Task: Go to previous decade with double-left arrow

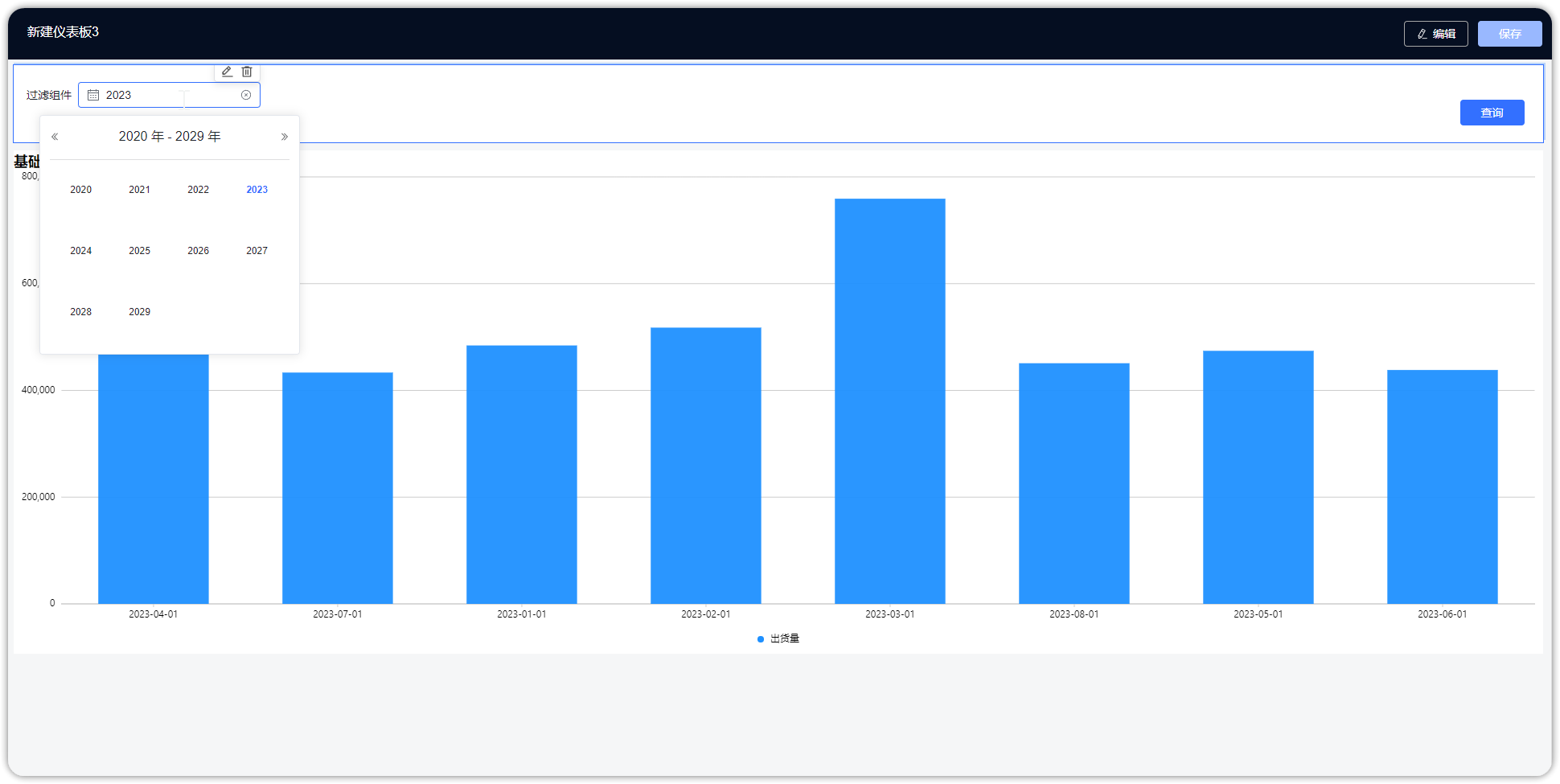Action: point(55,137)
